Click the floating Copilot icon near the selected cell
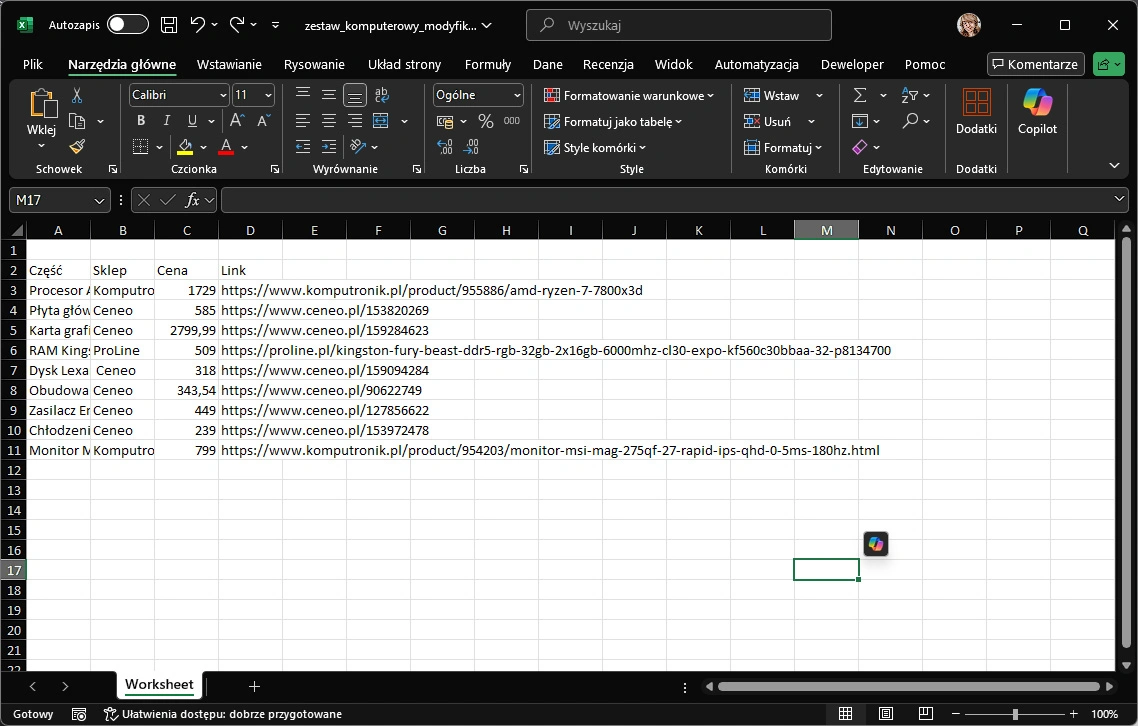This screenshot has height=726, width=1138. coord(876,544)
